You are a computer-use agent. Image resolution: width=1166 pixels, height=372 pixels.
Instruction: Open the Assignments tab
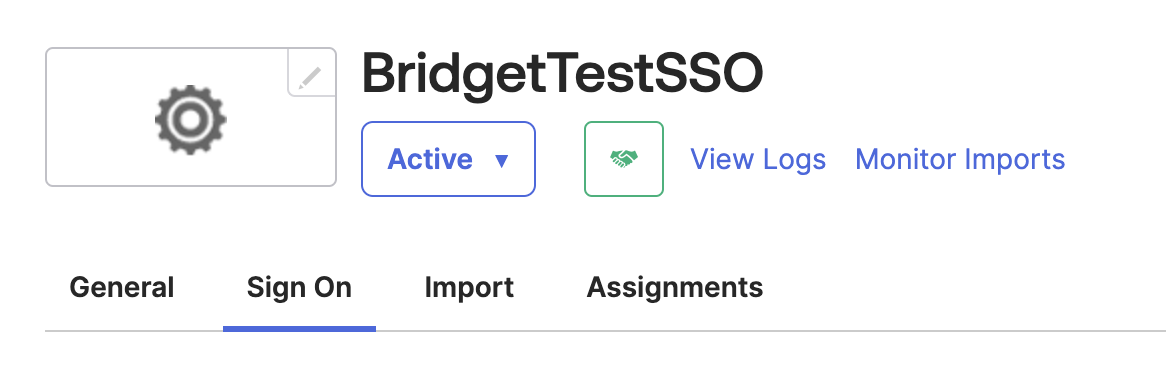[674, 287]
